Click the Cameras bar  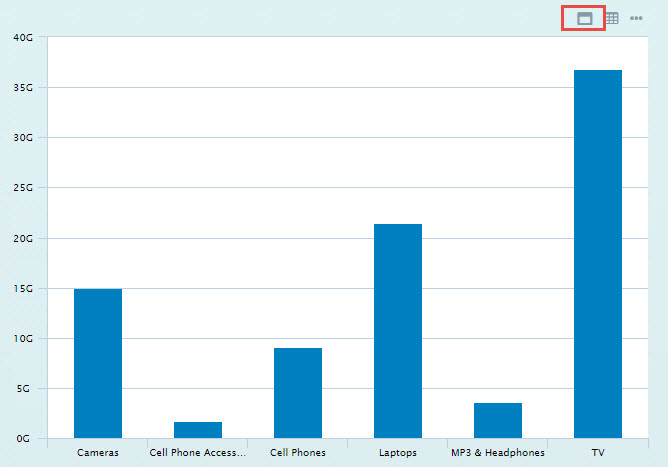(x=98, y=363)
